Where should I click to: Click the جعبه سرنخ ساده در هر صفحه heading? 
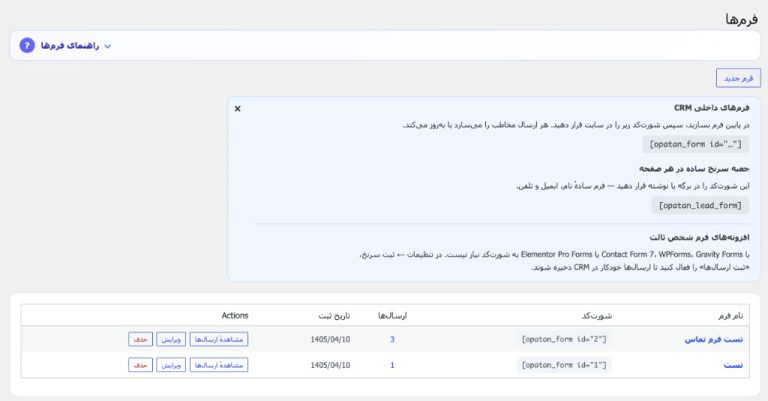(x=694, y=168)
